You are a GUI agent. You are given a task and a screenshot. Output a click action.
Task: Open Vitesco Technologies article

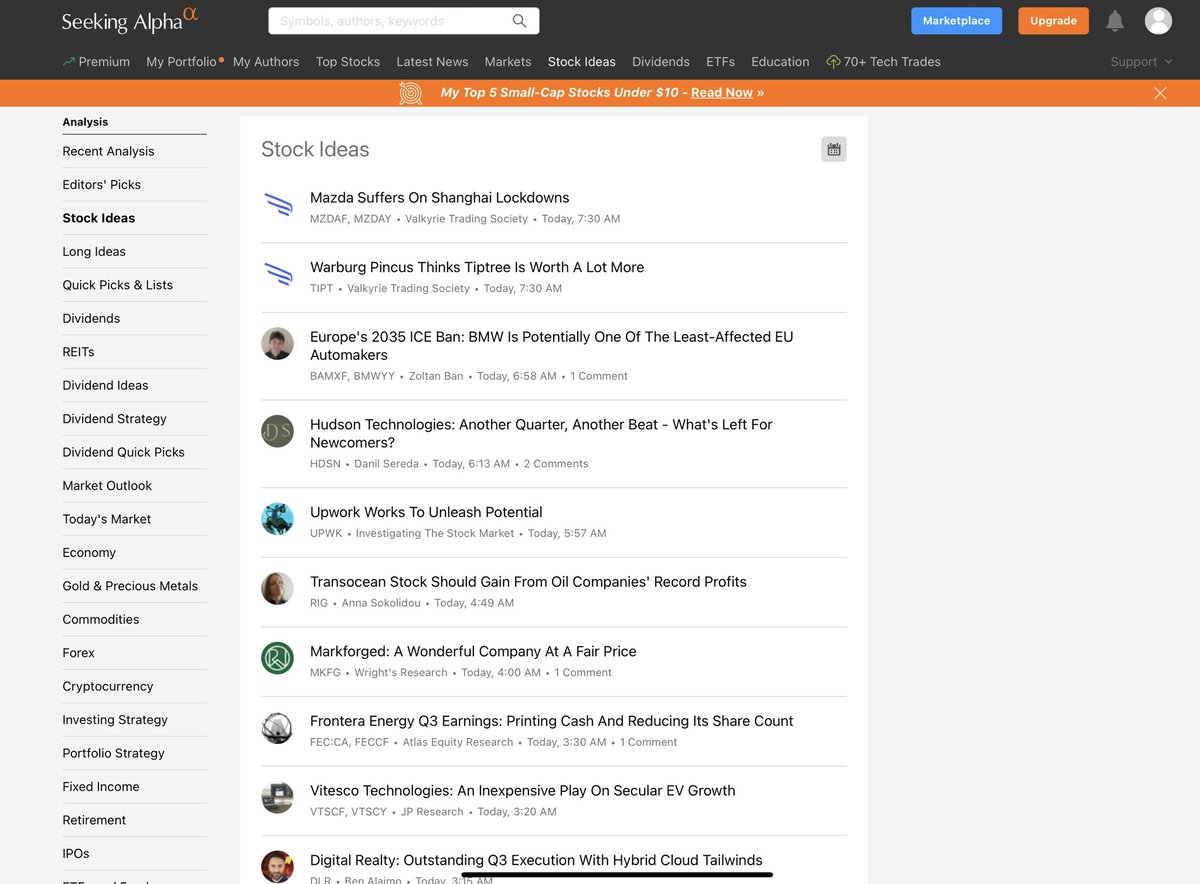[523, 790]
